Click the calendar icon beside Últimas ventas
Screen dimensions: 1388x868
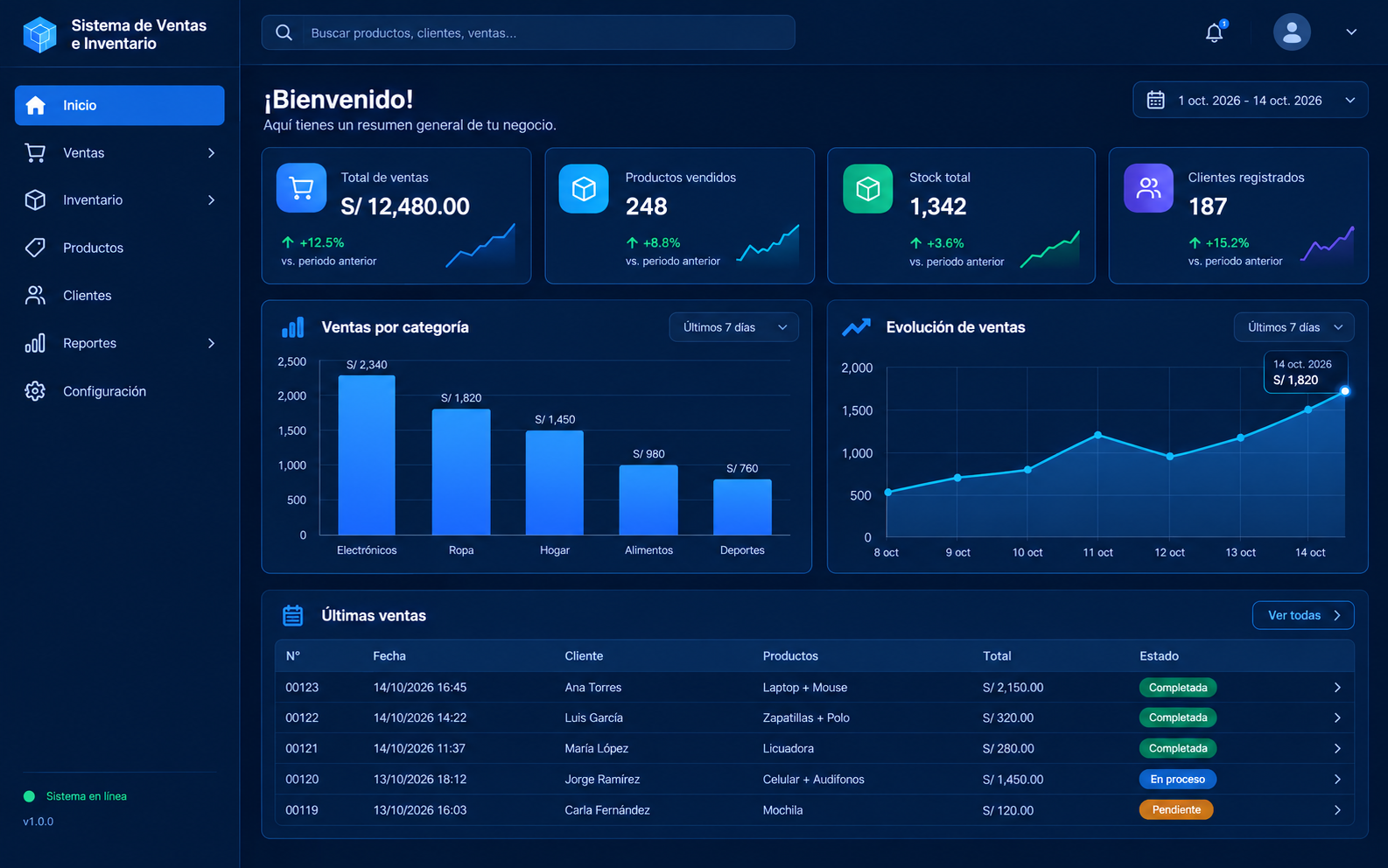(293, 615)
